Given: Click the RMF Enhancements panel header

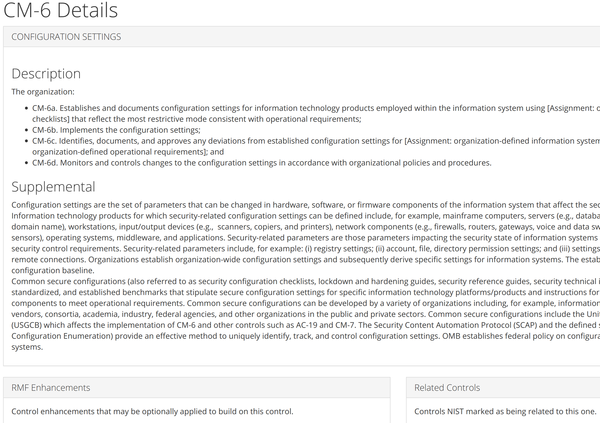Looking at the screenshot, I should coord(47,386).
